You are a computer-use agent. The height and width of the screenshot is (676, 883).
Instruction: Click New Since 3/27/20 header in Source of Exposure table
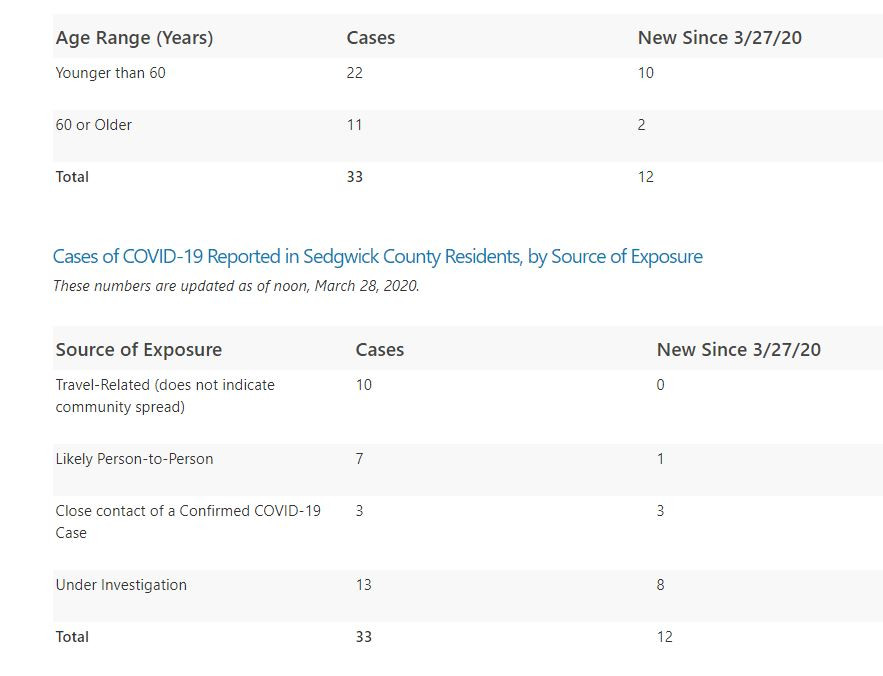pos(739,350)
